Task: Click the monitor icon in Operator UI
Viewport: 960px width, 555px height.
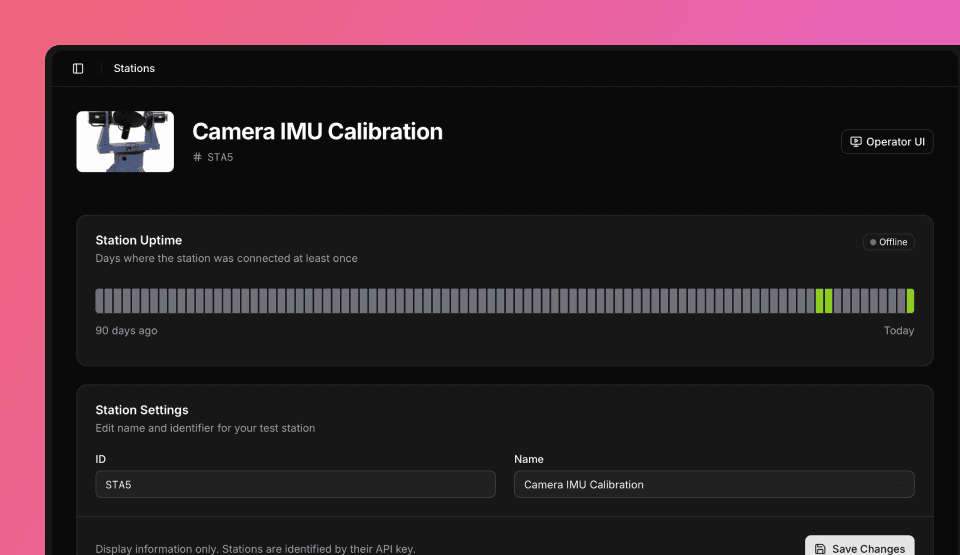Action: click(x=855, y=142)
